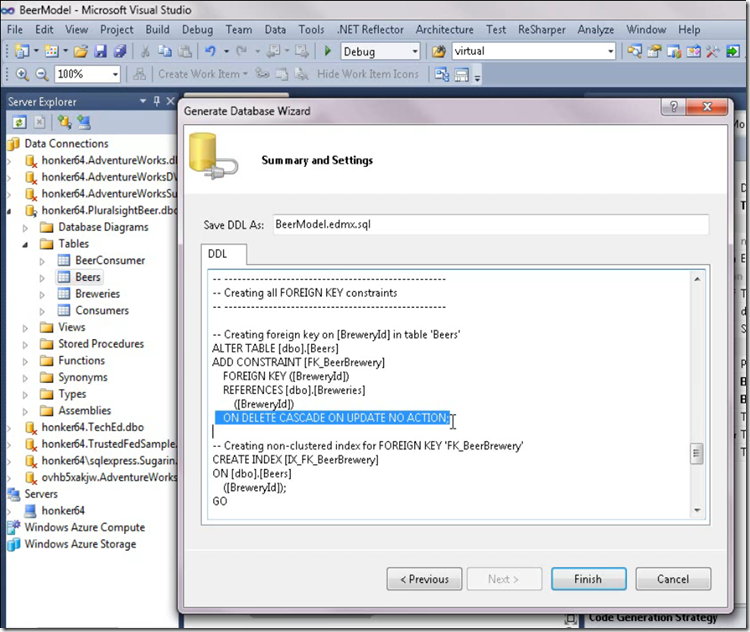Image resolution: width=750 pixels, height=632 pixels.
Task: Click the Add New Item toolbar icon
Action: [x=52, y=51]
